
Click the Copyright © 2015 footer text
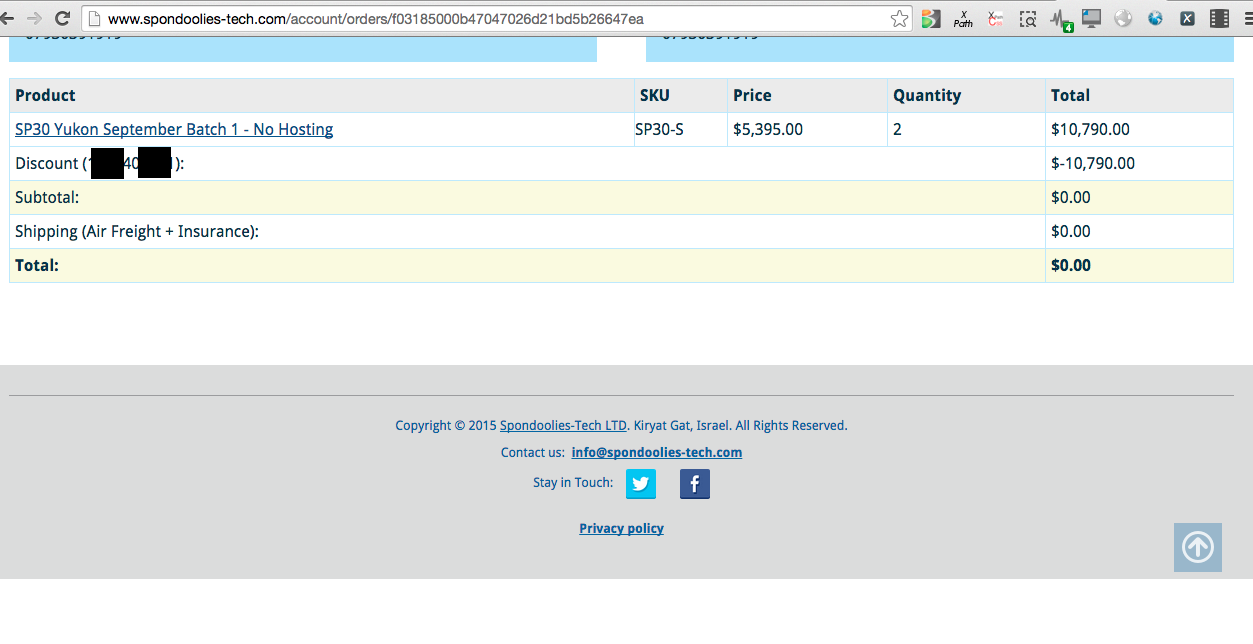pyautogui.click(x=446, y=425)
